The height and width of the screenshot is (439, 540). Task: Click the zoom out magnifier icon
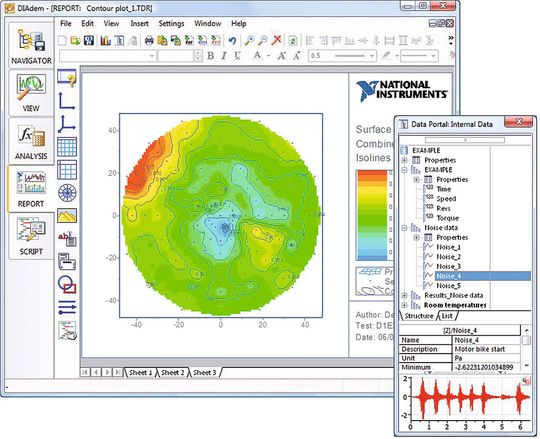coord(263,40)
